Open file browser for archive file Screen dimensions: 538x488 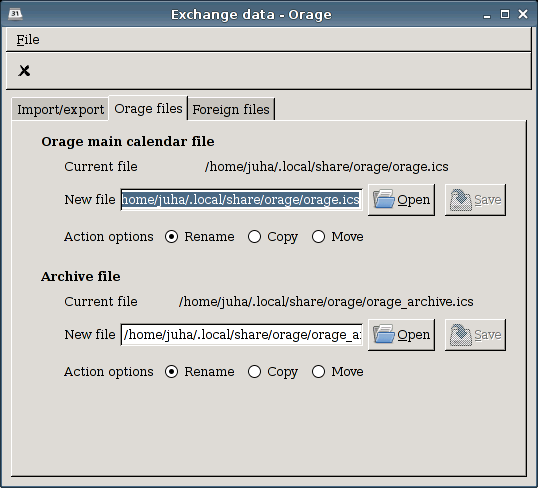coord(401,335)
